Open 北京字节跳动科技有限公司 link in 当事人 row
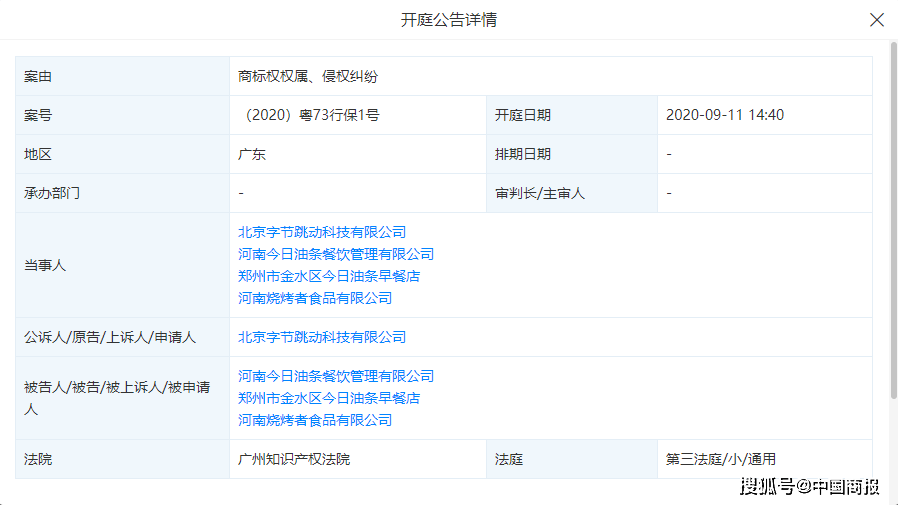 click(322, 232)
